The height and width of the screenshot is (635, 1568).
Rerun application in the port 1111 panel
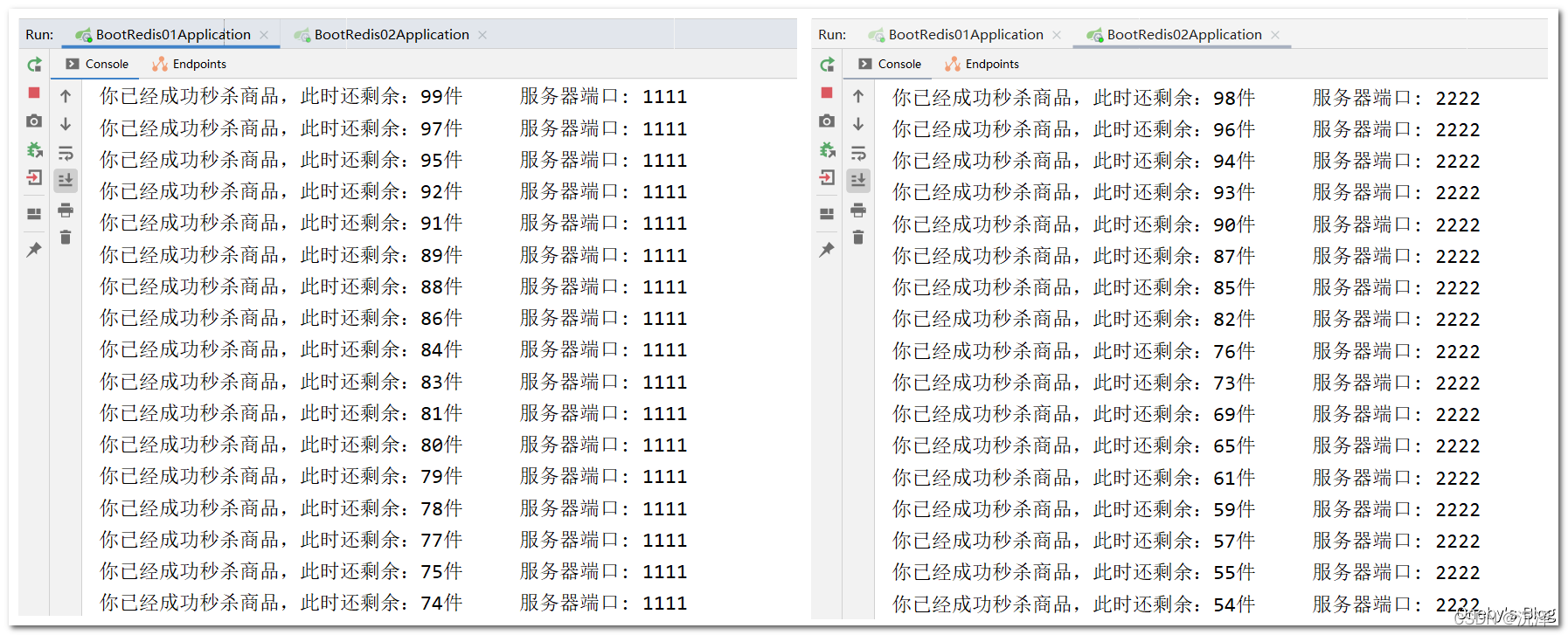pos(34,65)
